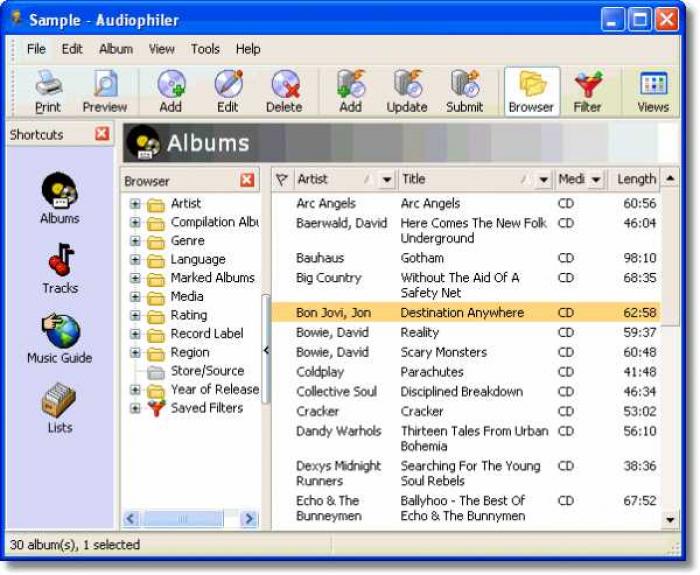Click the Add online database icon
Image resolution: width=700 pixels, height=575 pixels.
(x=350, y=92)
